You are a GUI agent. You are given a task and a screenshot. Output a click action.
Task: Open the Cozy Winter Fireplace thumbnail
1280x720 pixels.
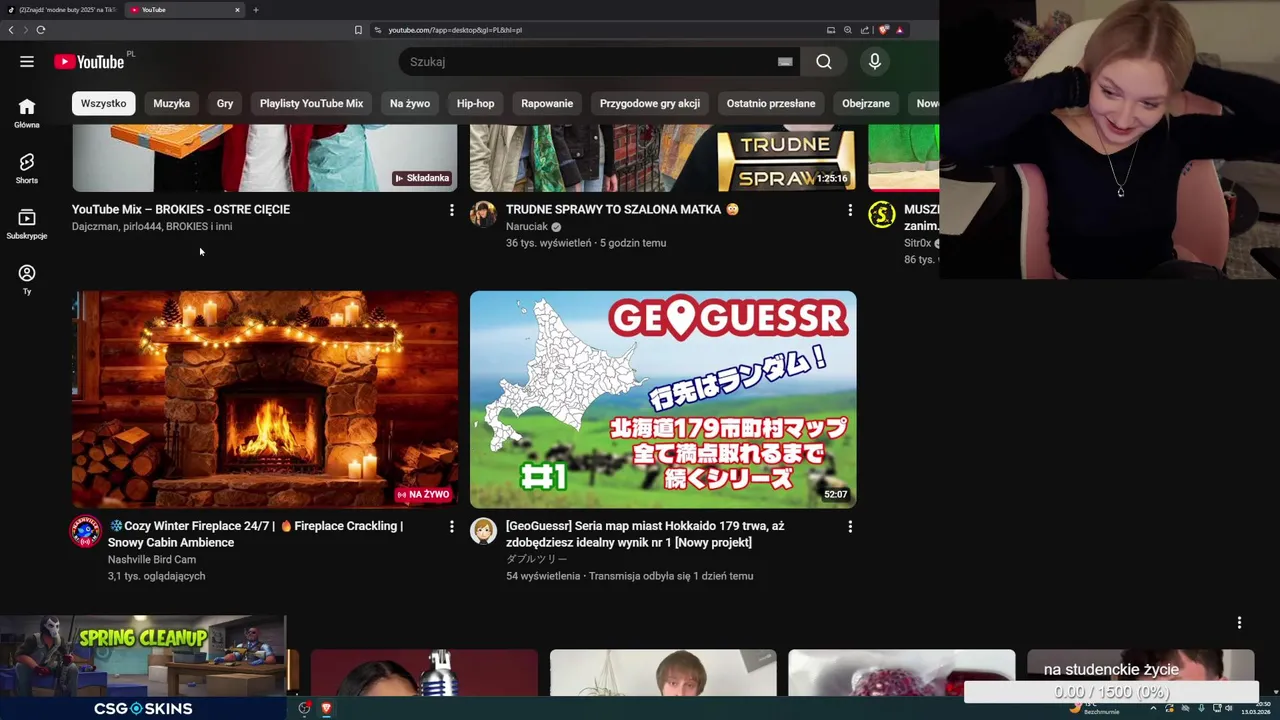265,399
